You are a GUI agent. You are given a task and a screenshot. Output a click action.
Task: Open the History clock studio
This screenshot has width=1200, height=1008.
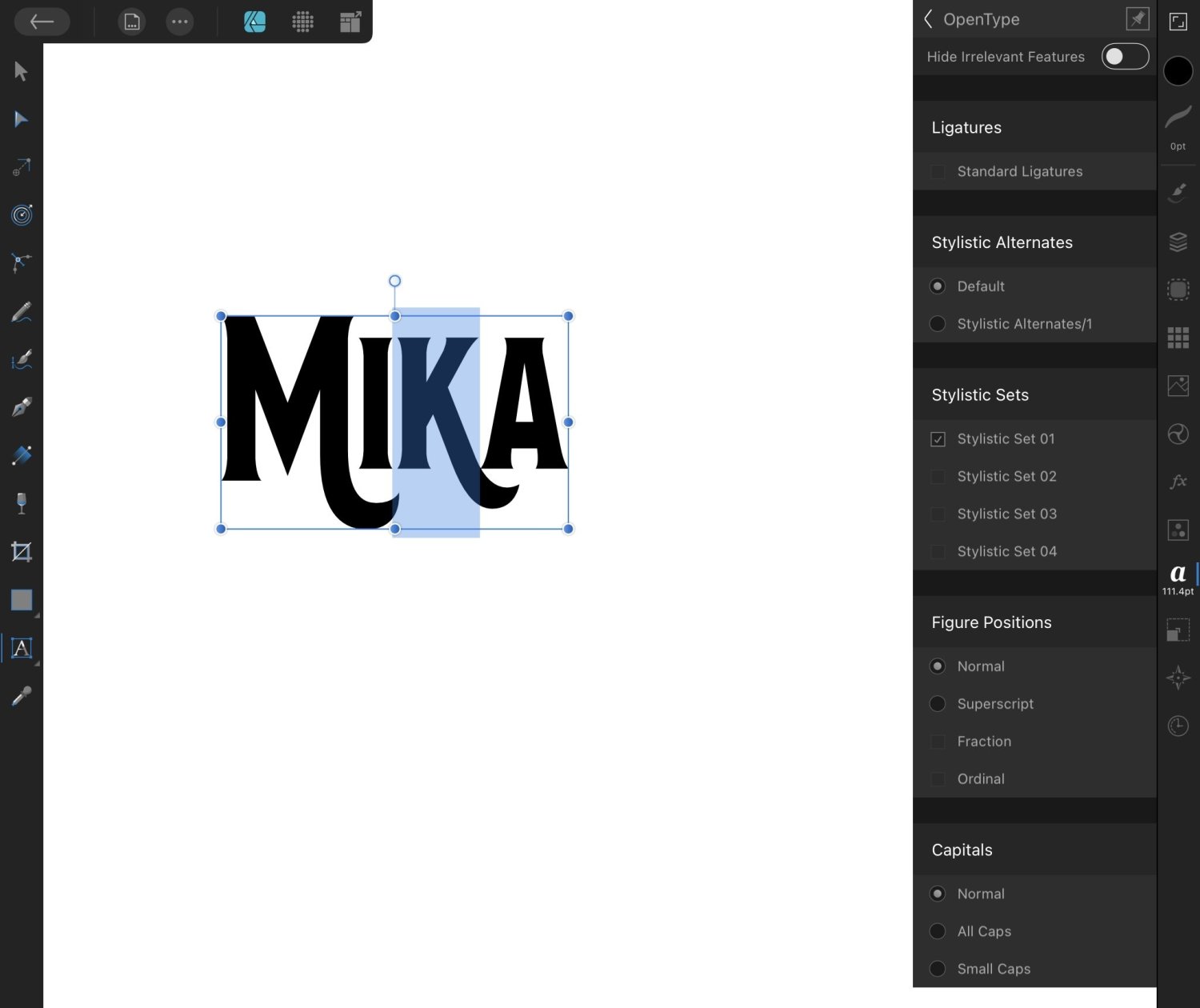pyautogui.click(x=1178, y=726)
